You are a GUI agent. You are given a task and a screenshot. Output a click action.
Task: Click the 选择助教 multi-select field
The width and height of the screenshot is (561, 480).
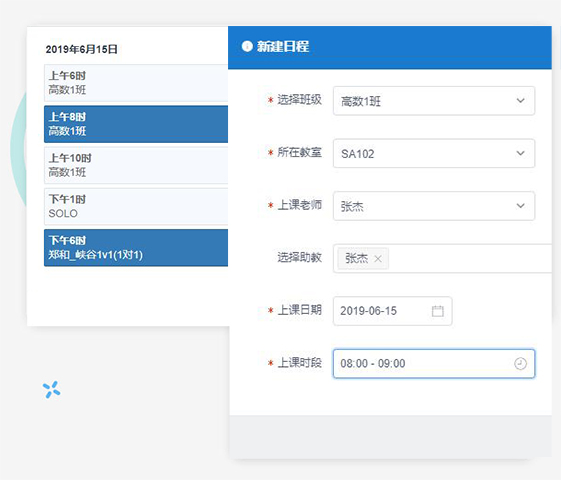pos(443,258)
